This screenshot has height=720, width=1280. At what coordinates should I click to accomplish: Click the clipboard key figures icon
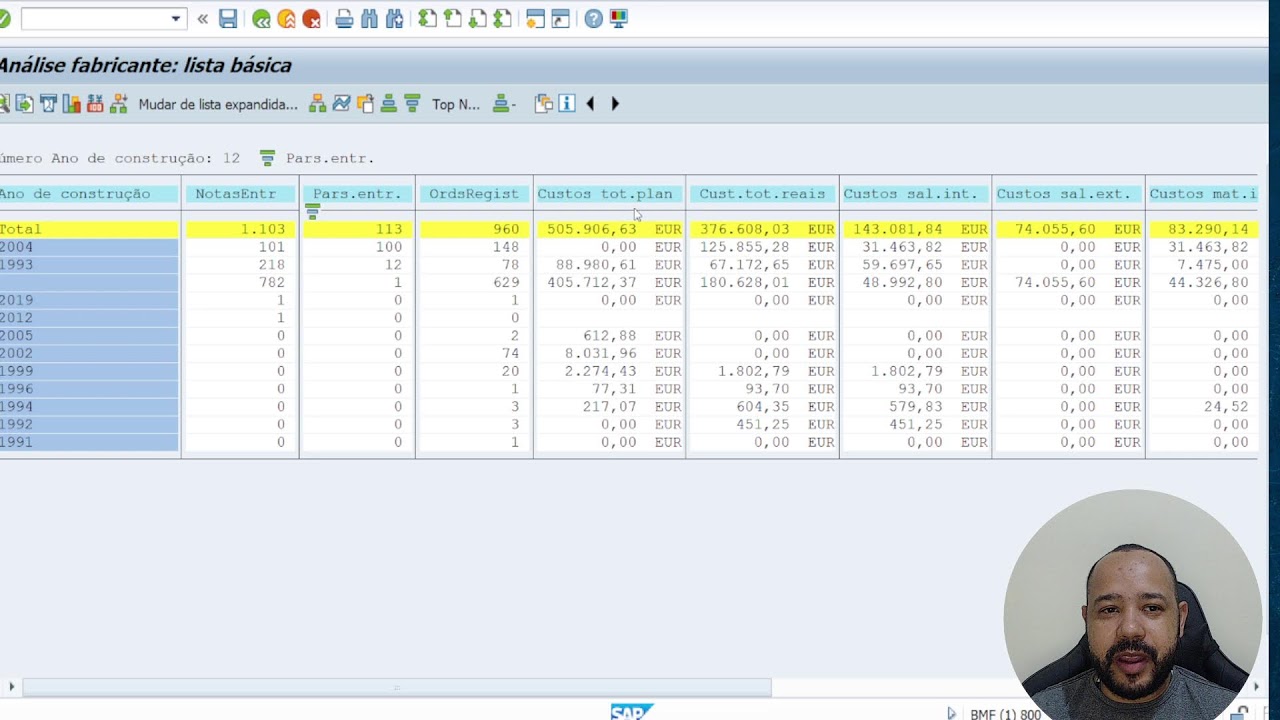[365, 104]
